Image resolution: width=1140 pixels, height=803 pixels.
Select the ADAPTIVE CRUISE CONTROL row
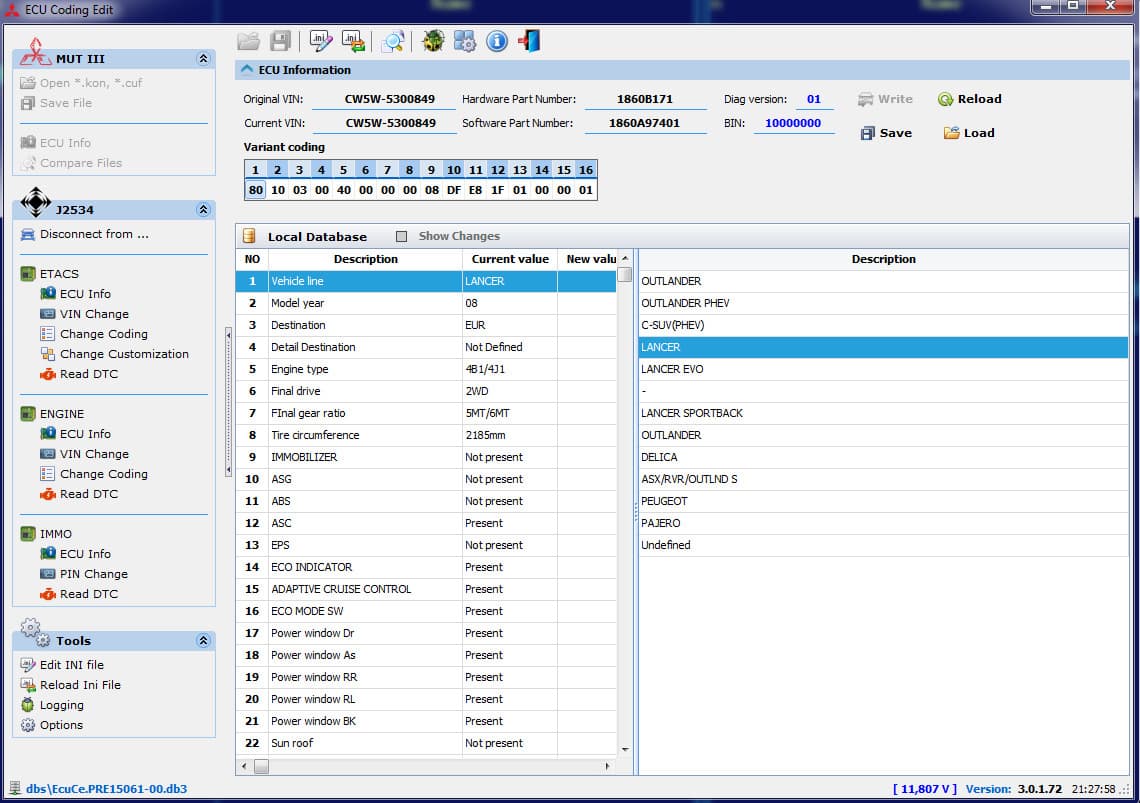[x=426, y=589]
